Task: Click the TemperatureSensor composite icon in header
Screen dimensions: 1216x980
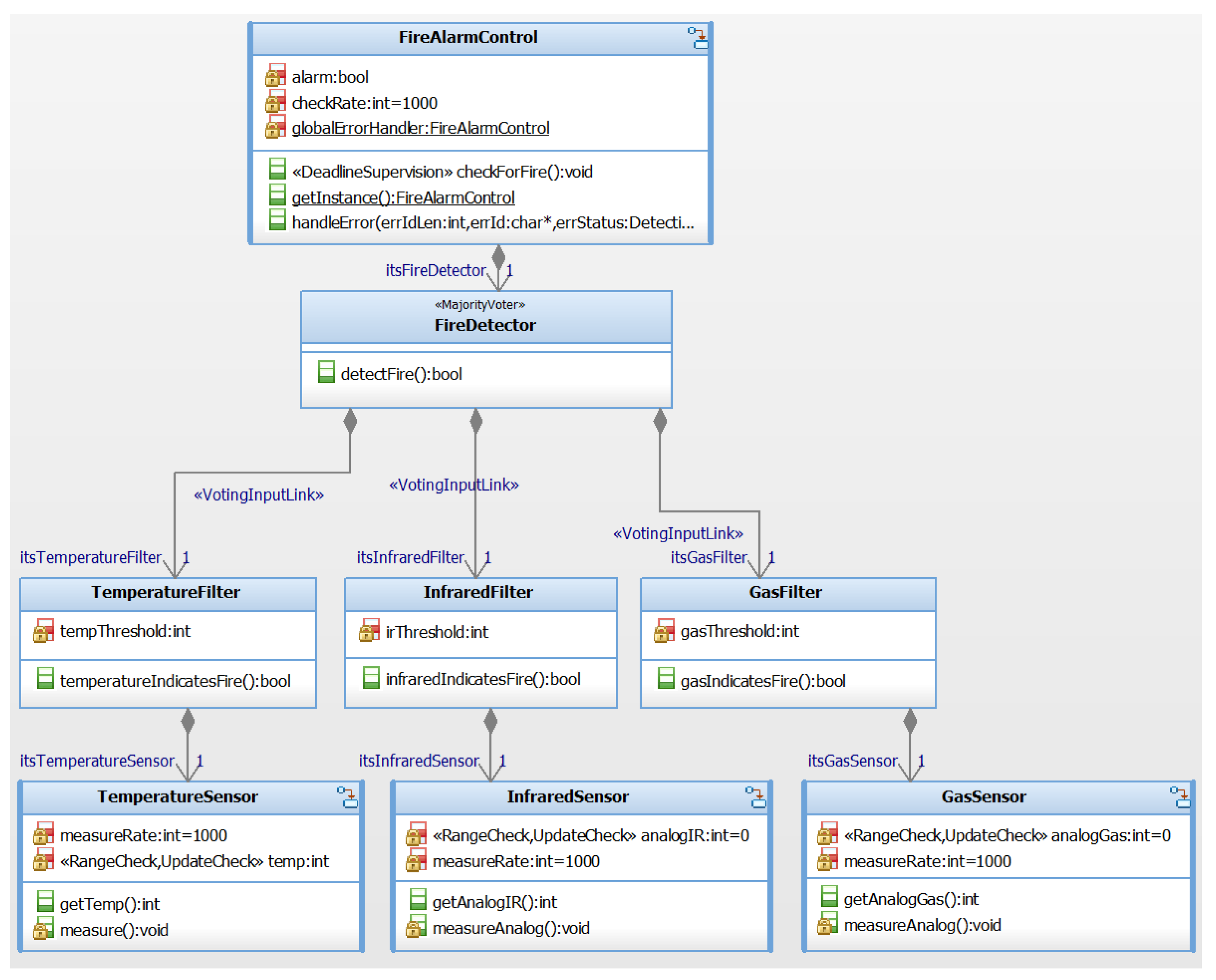Action: tap(347, 797)
